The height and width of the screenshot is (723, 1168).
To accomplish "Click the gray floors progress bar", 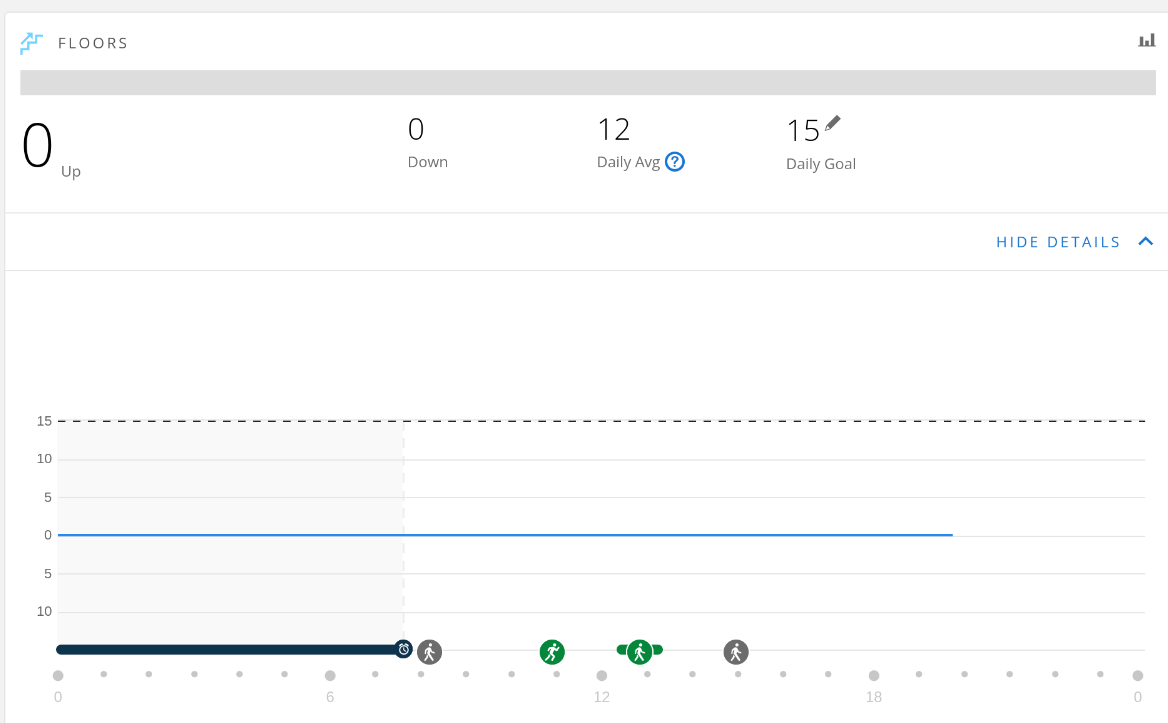I will coord(588,83).
